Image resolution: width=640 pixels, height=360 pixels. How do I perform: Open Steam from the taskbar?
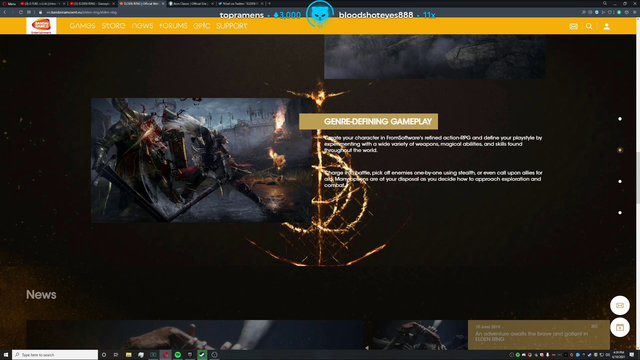pyautogui.click(x=202, y=355)
